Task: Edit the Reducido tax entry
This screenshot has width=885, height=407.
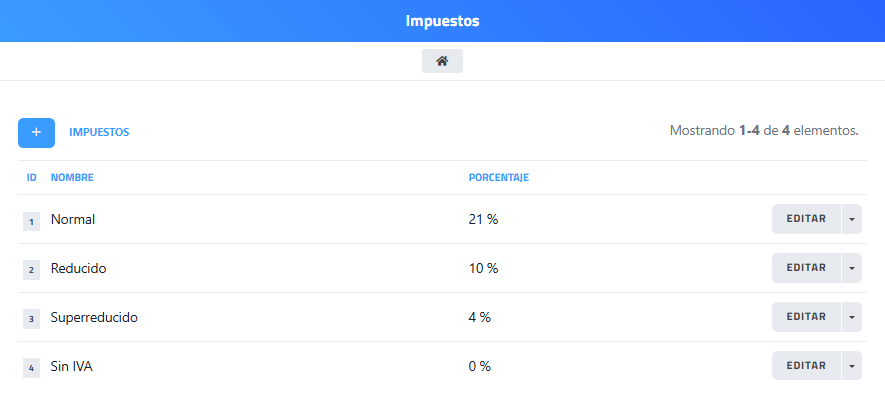Action: point(806,268)
